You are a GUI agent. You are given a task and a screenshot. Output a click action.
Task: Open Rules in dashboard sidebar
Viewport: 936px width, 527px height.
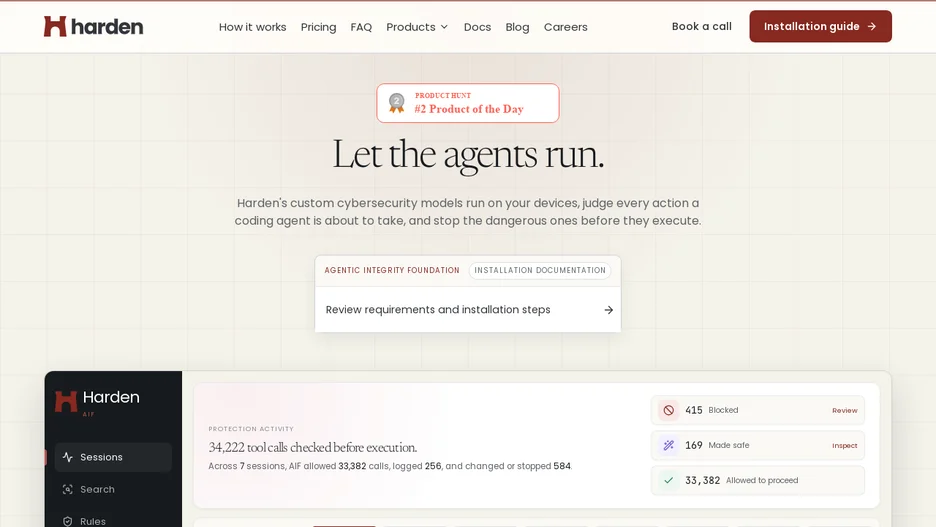pos(113,521)
